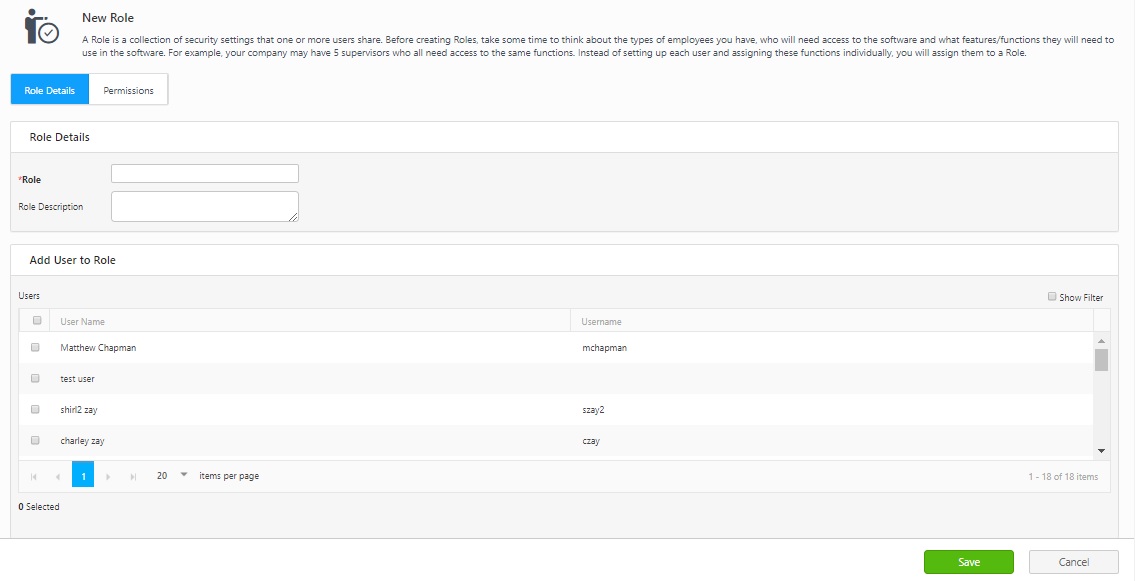The image size is (1135, 581).
Task: Enable the Show Filter checkbox
Action: tap(1052, 297)
